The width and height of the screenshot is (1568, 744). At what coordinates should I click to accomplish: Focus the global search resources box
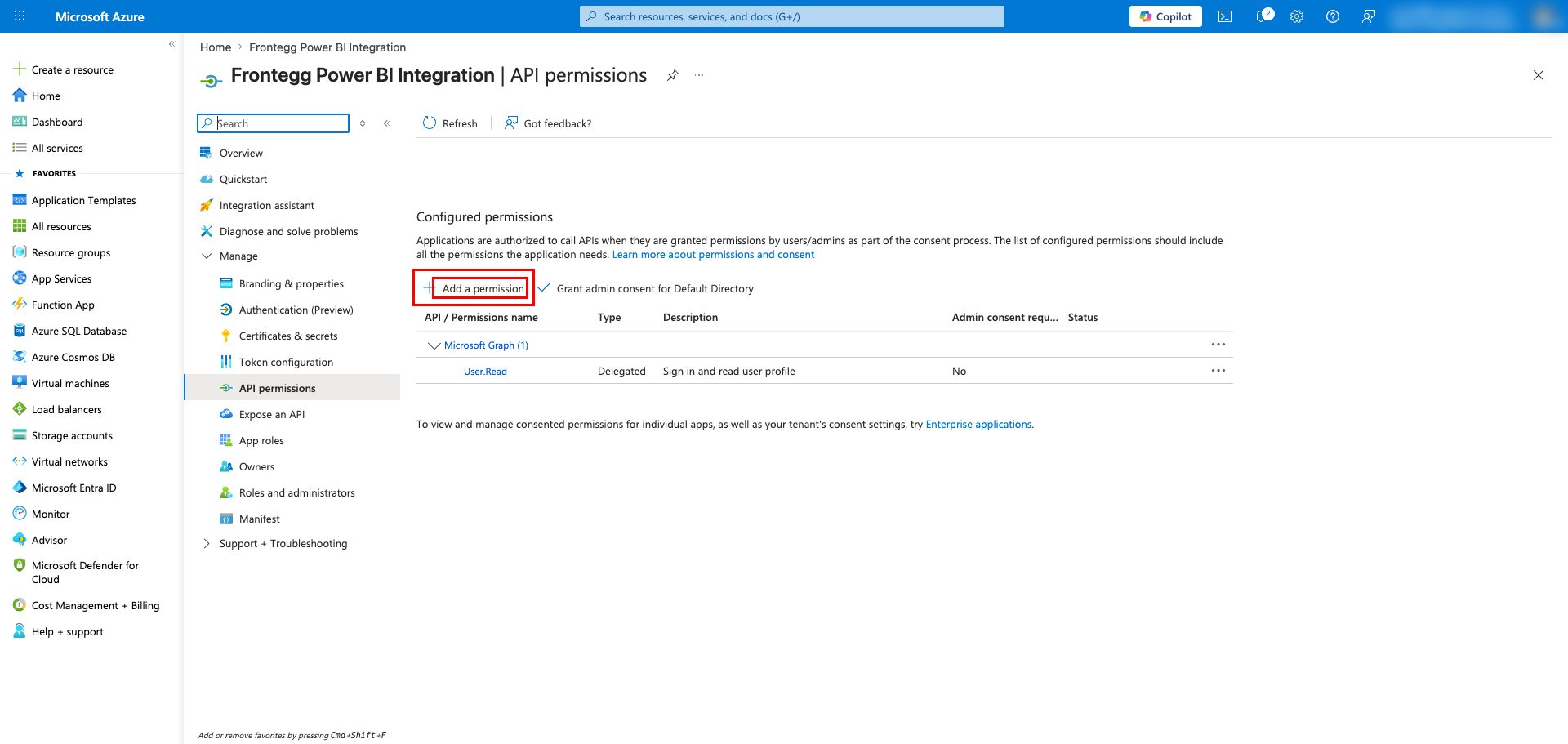(x=792, y=16)
